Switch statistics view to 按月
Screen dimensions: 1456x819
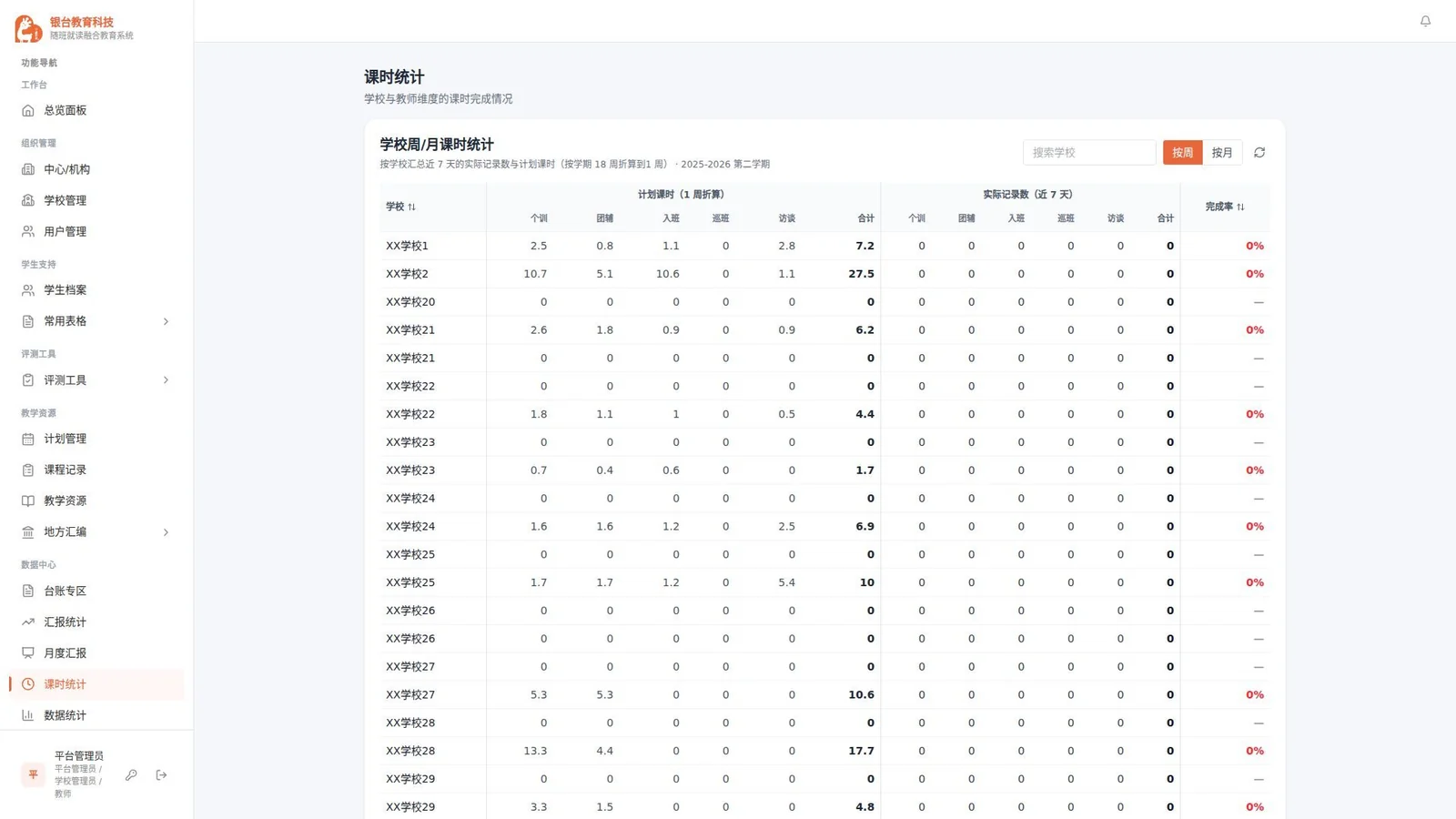click(x=1222, y=153)
